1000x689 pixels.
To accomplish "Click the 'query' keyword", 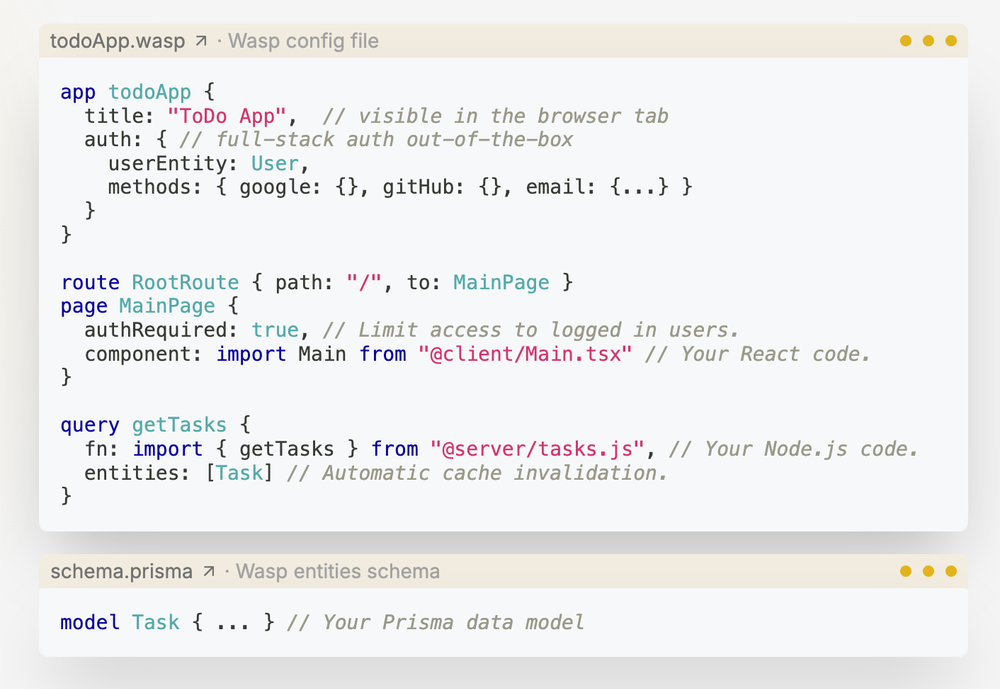I will (90, 426).
